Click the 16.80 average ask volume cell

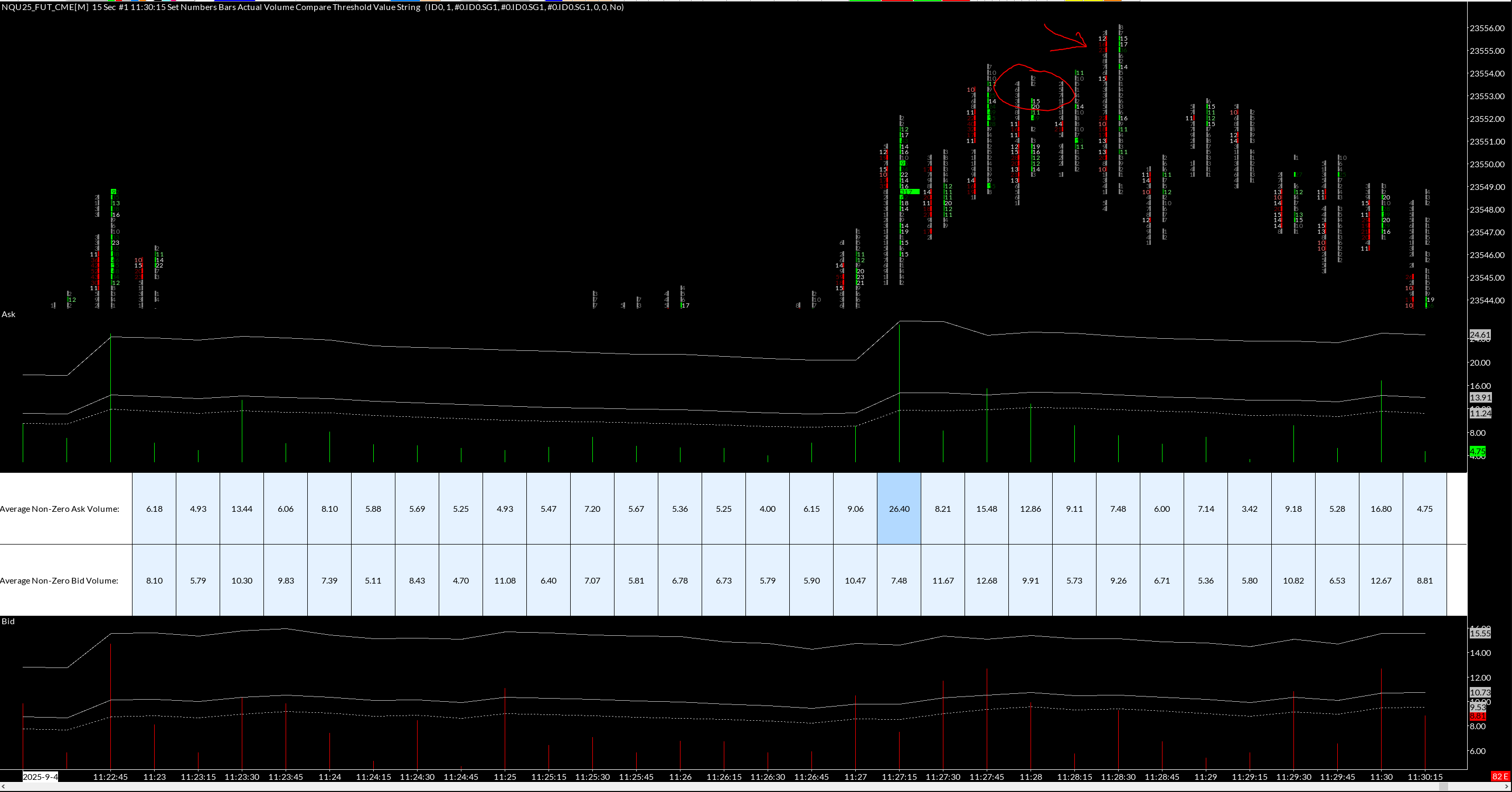point(1381,509)
